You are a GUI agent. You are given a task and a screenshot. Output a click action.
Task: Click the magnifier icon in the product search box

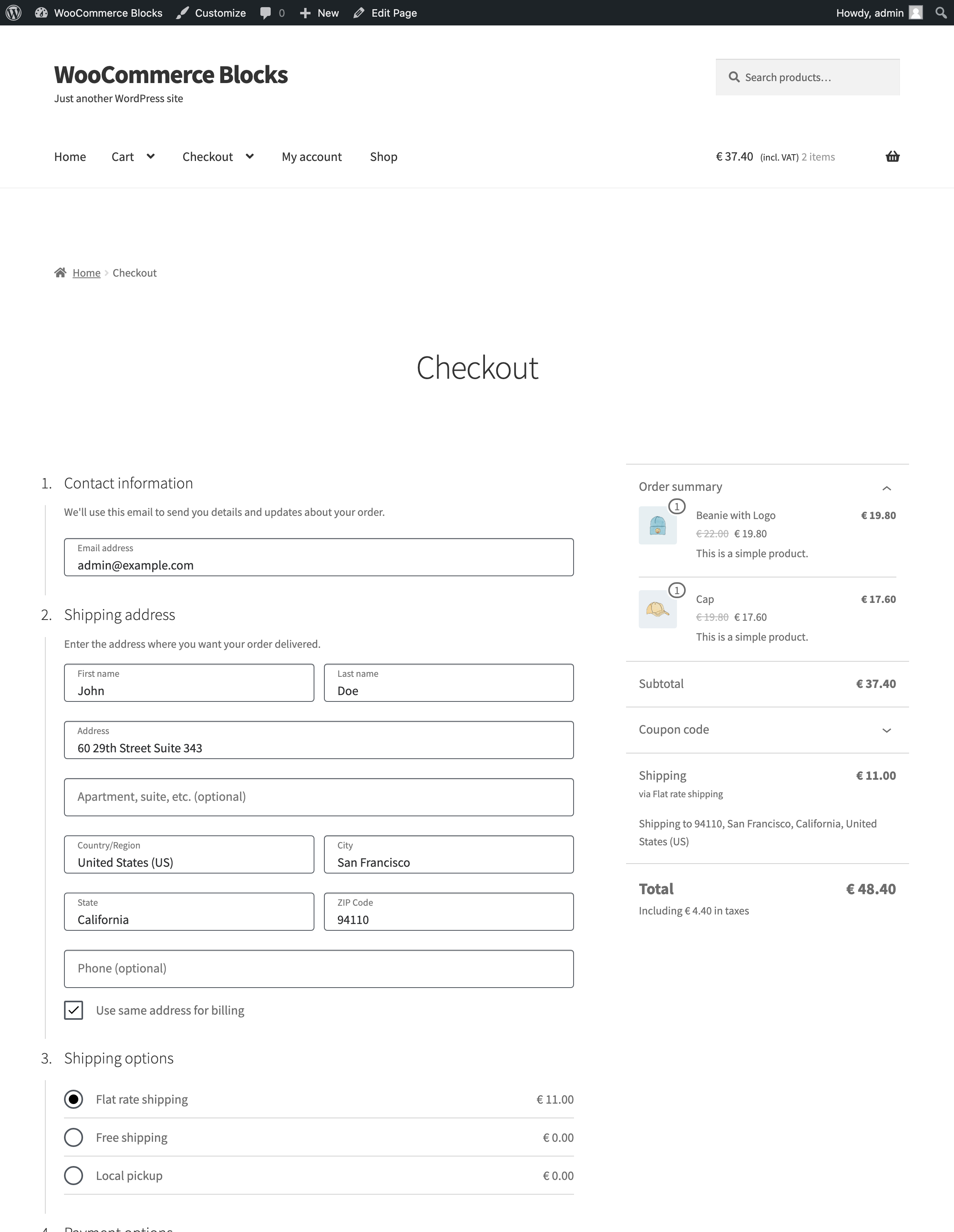click(733, 77)
